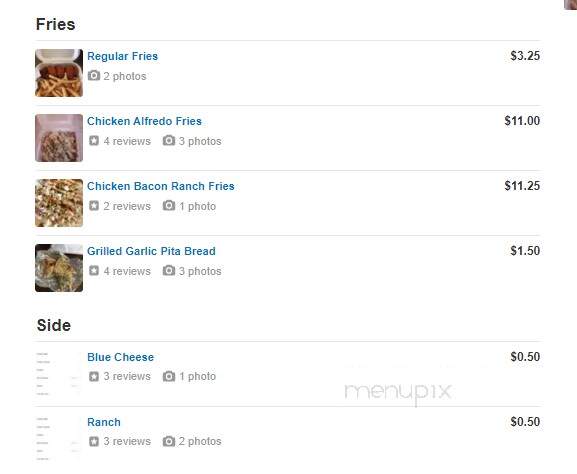View the Regular Fries thumbnail photo
This screenshot has height=474, width=577.
coord(59,73)
